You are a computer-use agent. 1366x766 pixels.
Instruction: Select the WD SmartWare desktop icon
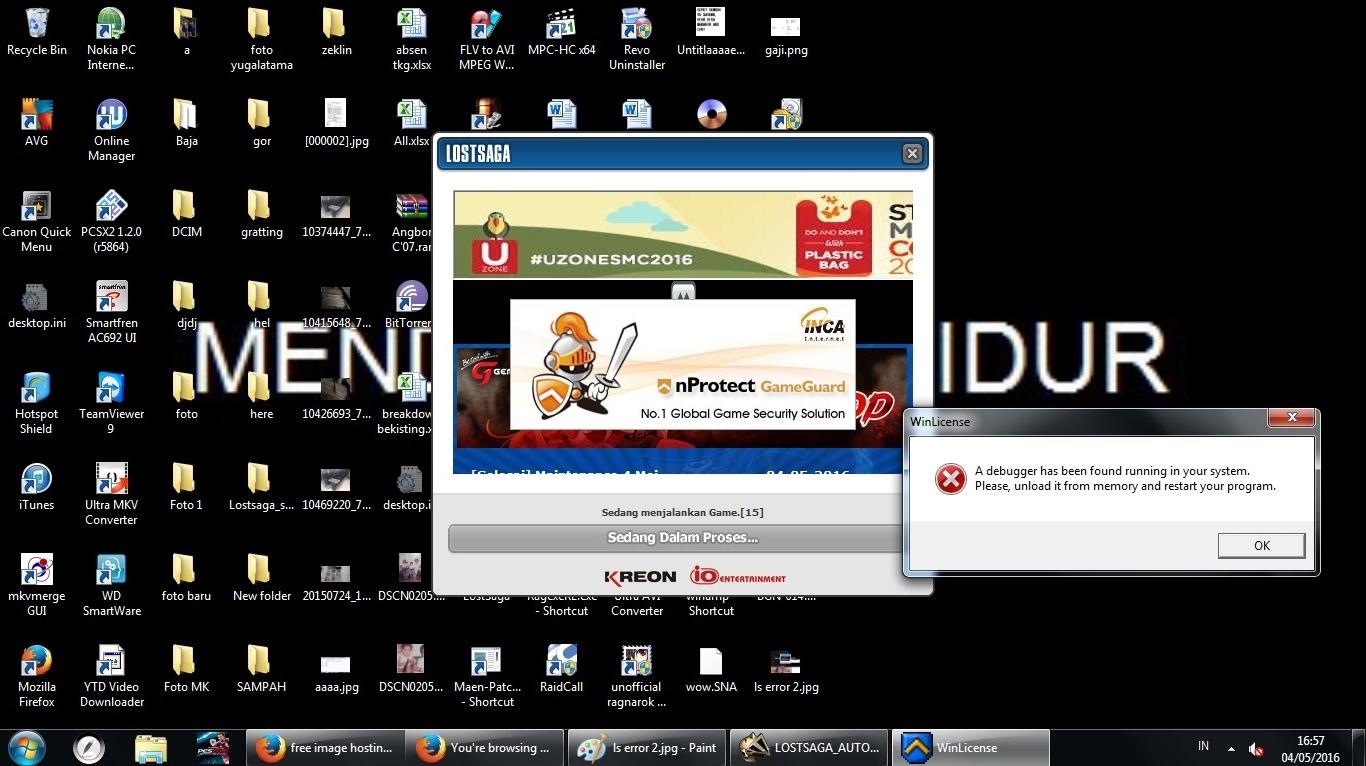tap(111, 585)
